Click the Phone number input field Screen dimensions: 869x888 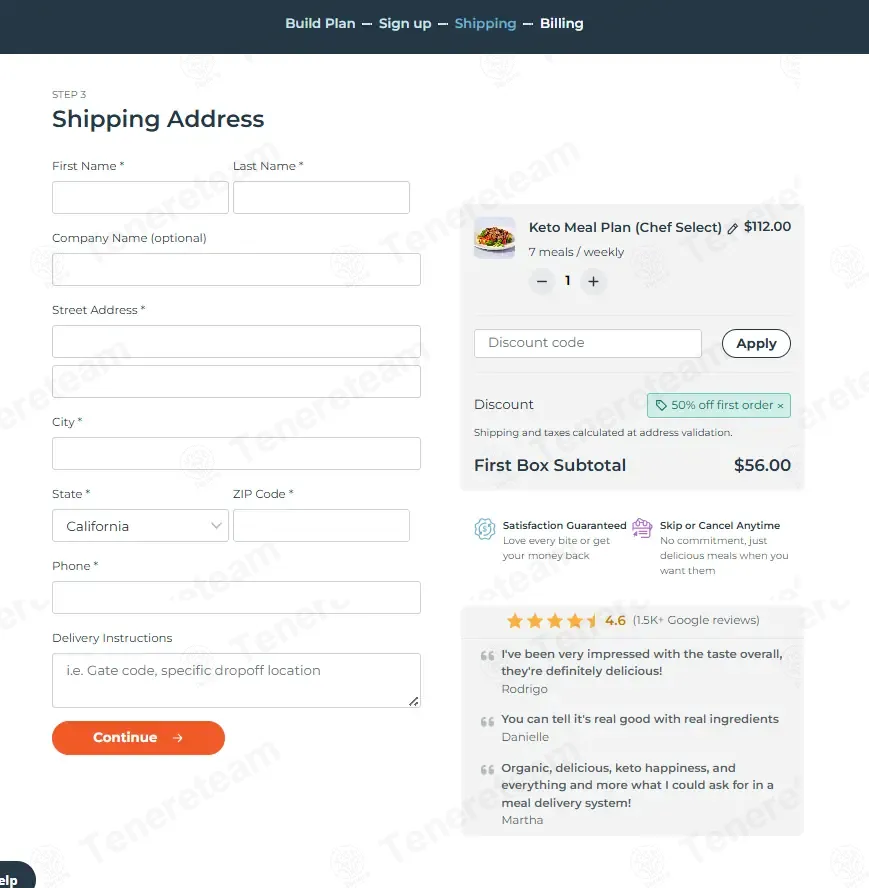click(236, 597)
